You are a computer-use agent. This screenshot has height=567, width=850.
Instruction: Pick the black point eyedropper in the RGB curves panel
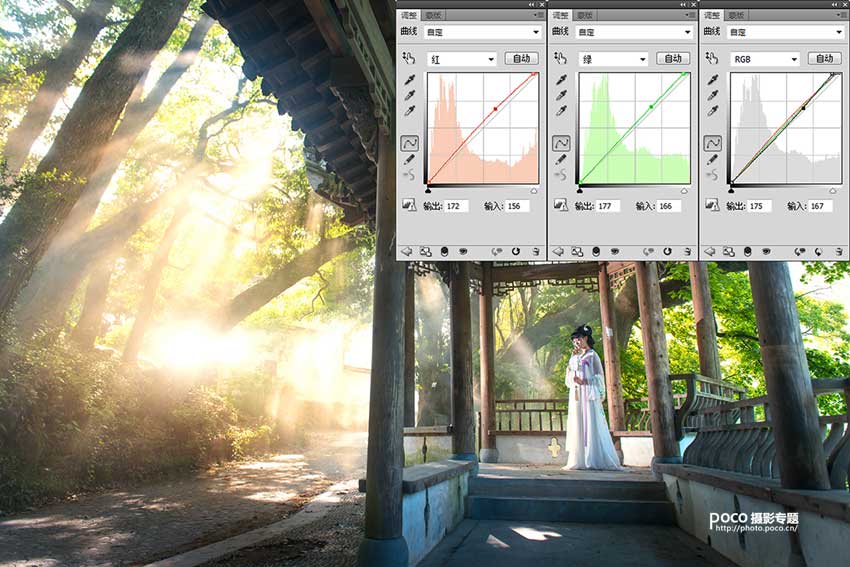713,79
